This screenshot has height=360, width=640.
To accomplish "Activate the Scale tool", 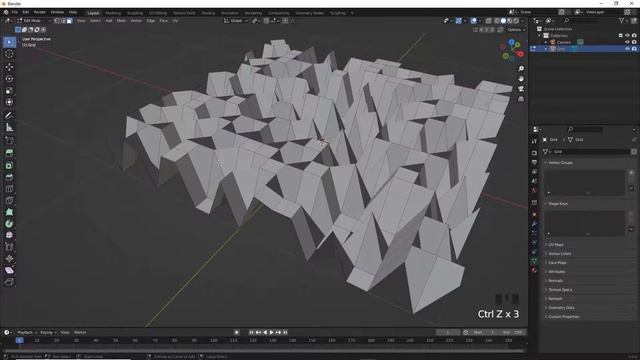I will coord(9,91).
